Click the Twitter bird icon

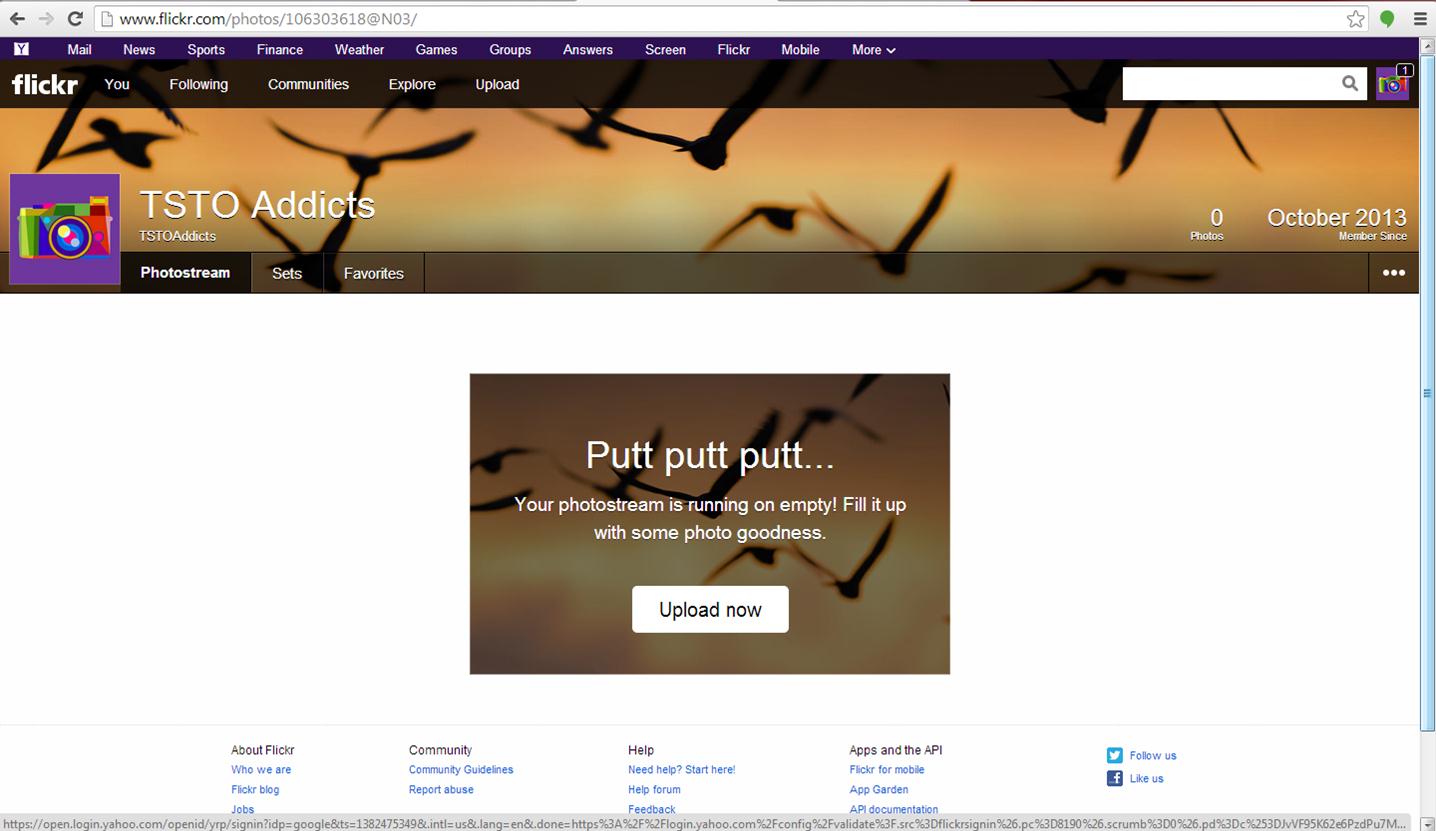tap(1115, 756)
